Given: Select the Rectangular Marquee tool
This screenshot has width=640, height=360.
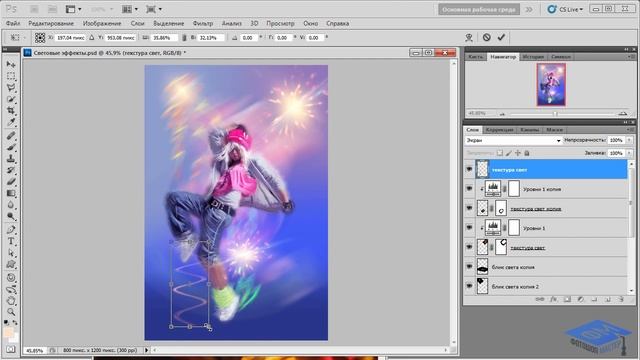Looking at the screenshot, I should 11,76.
